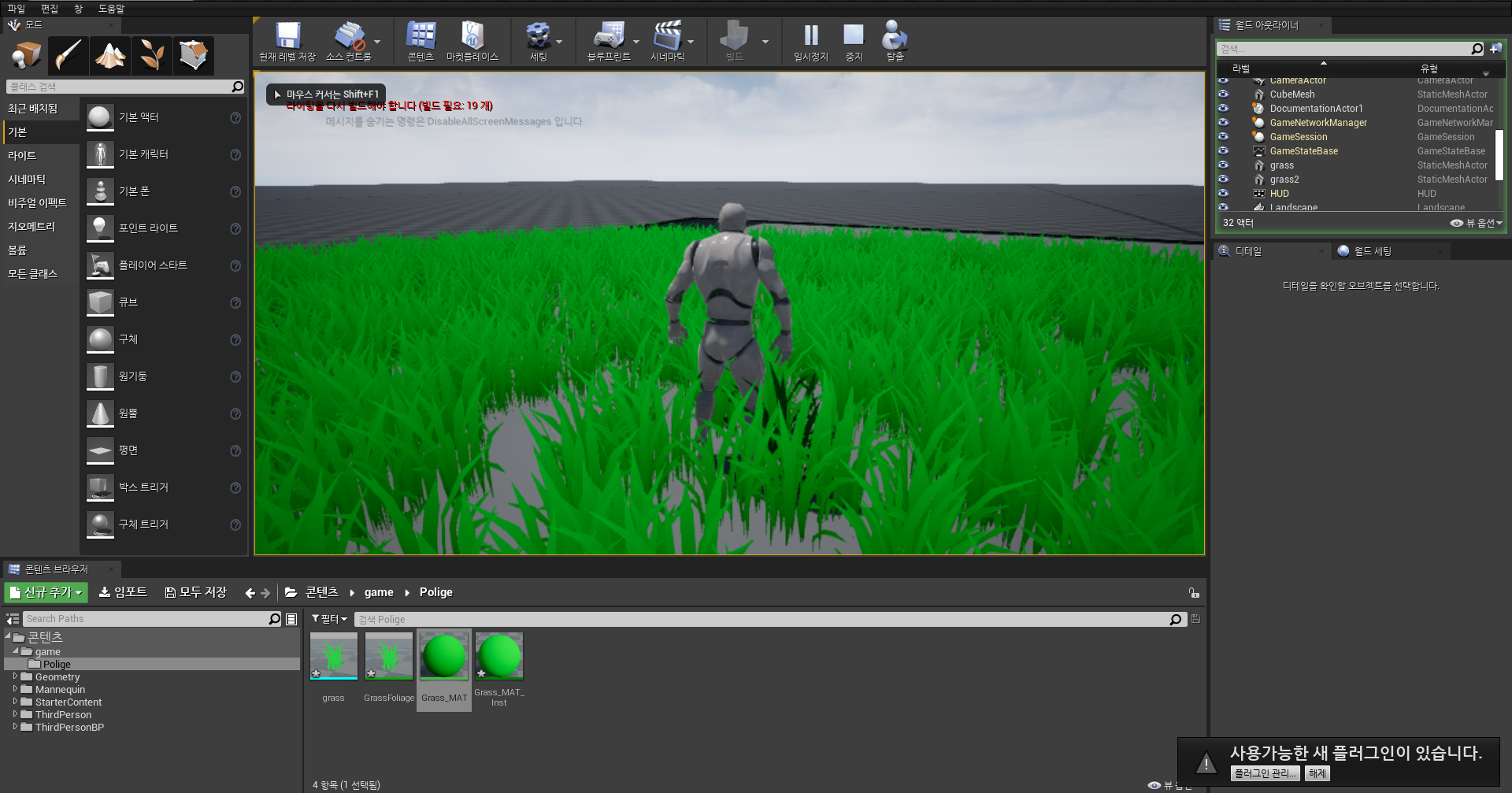1512x793 pixels.
Task: Toggle visibility of HUD actor
Action: (1223, 193)
